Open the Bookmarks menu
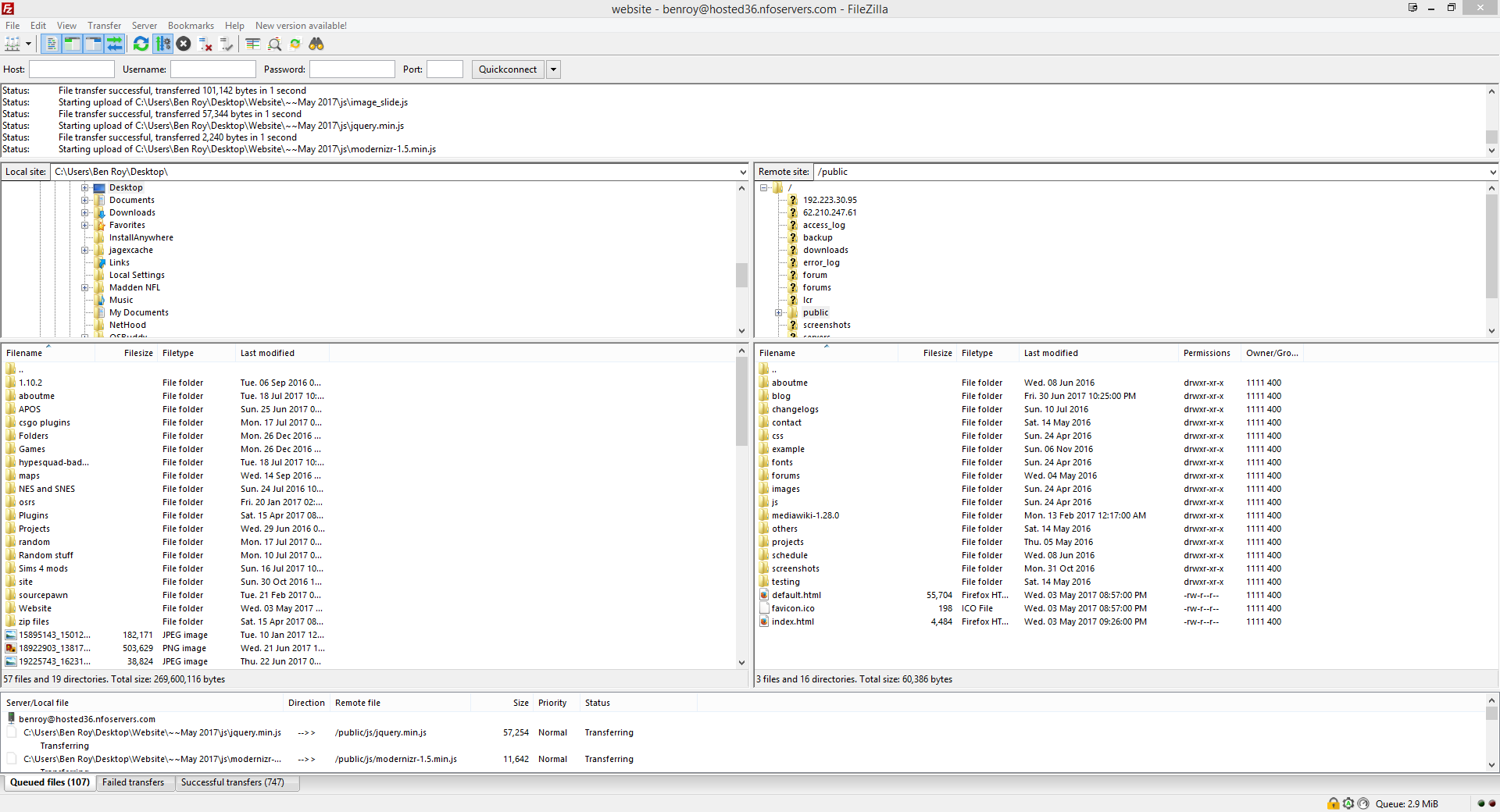 pyautogui.click(x=191, y=26)
